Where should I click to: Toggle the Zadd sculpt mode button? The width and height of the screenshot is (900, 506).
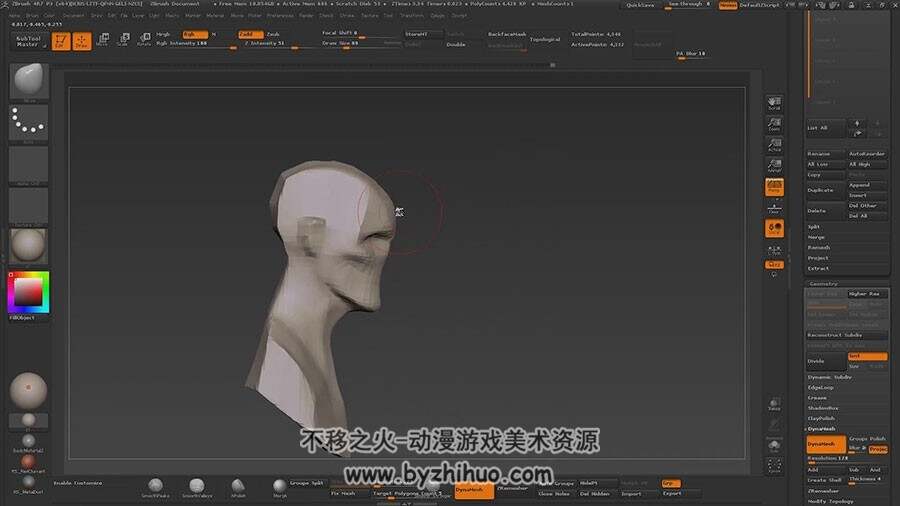250,34
